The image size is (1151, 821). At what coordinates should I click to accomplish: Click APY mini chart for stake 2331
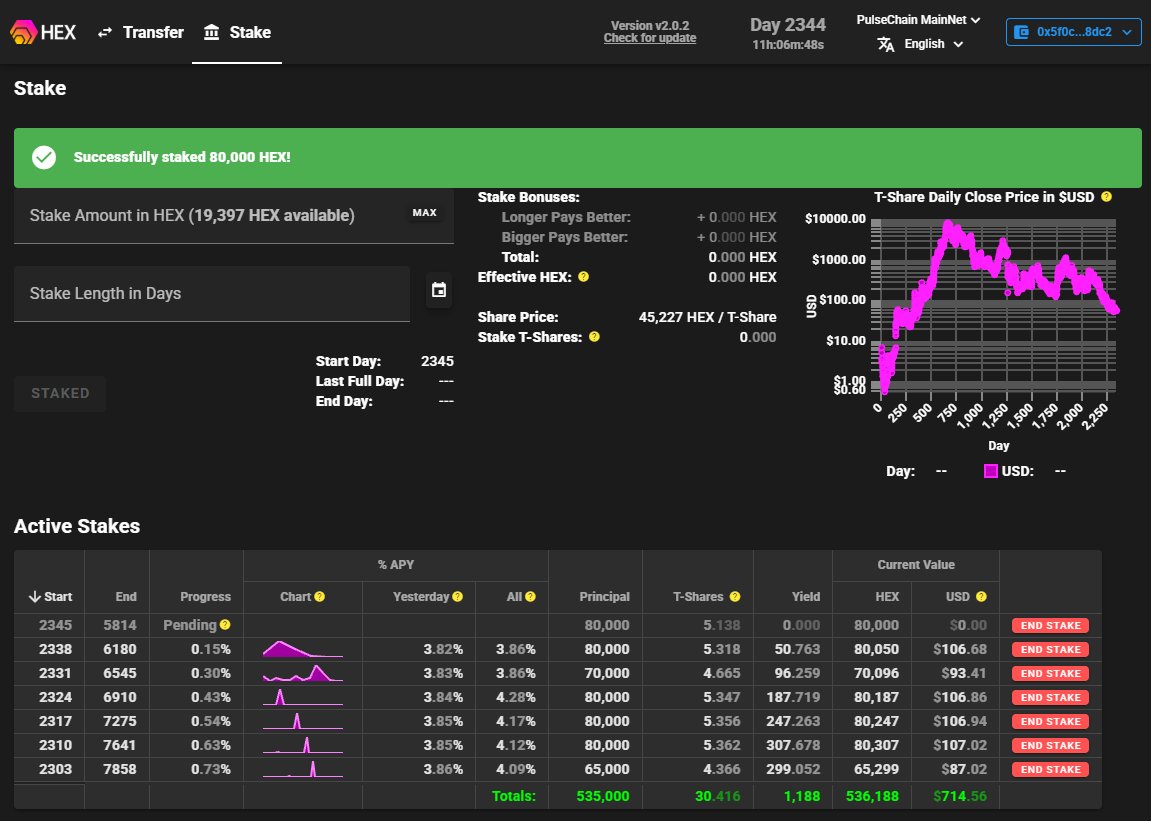click(302, 673)
